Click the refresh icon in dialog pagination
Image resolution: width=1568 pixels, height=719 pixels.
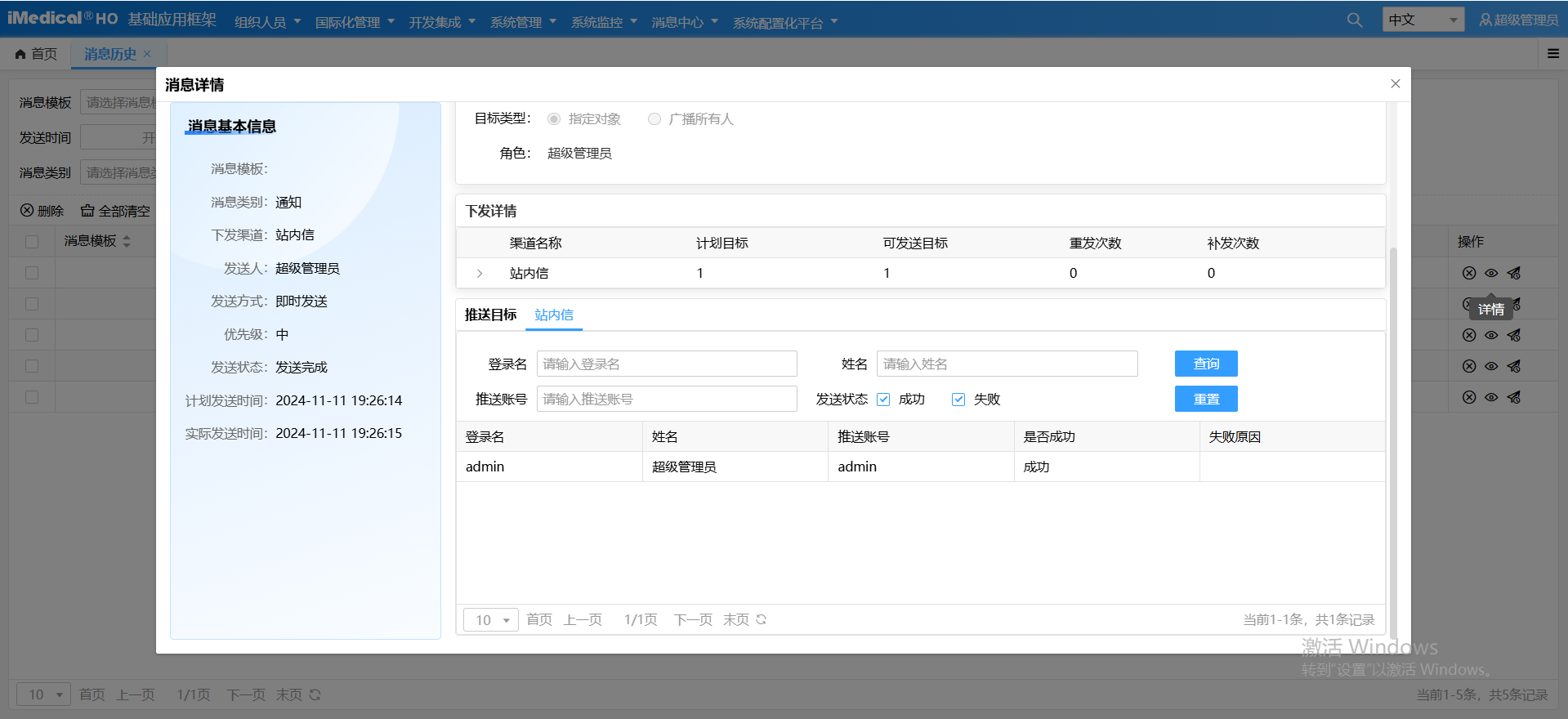(762, 619)
